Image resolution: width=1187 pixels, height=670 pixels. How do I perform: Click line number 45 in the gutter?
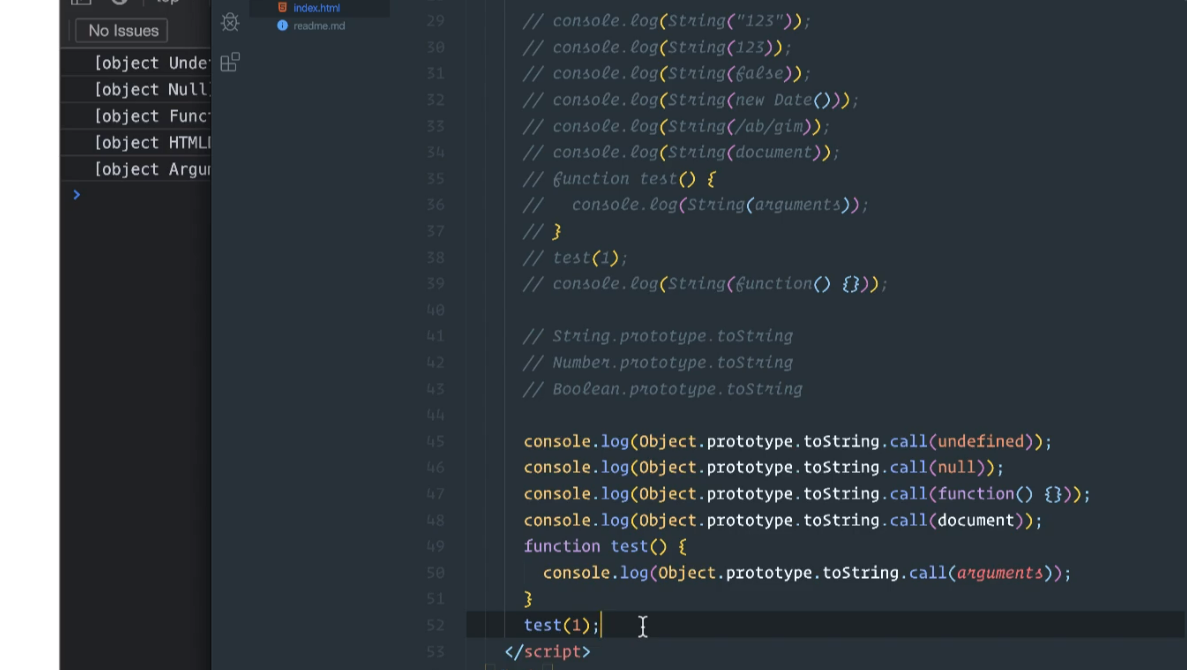tap(435, 441)
